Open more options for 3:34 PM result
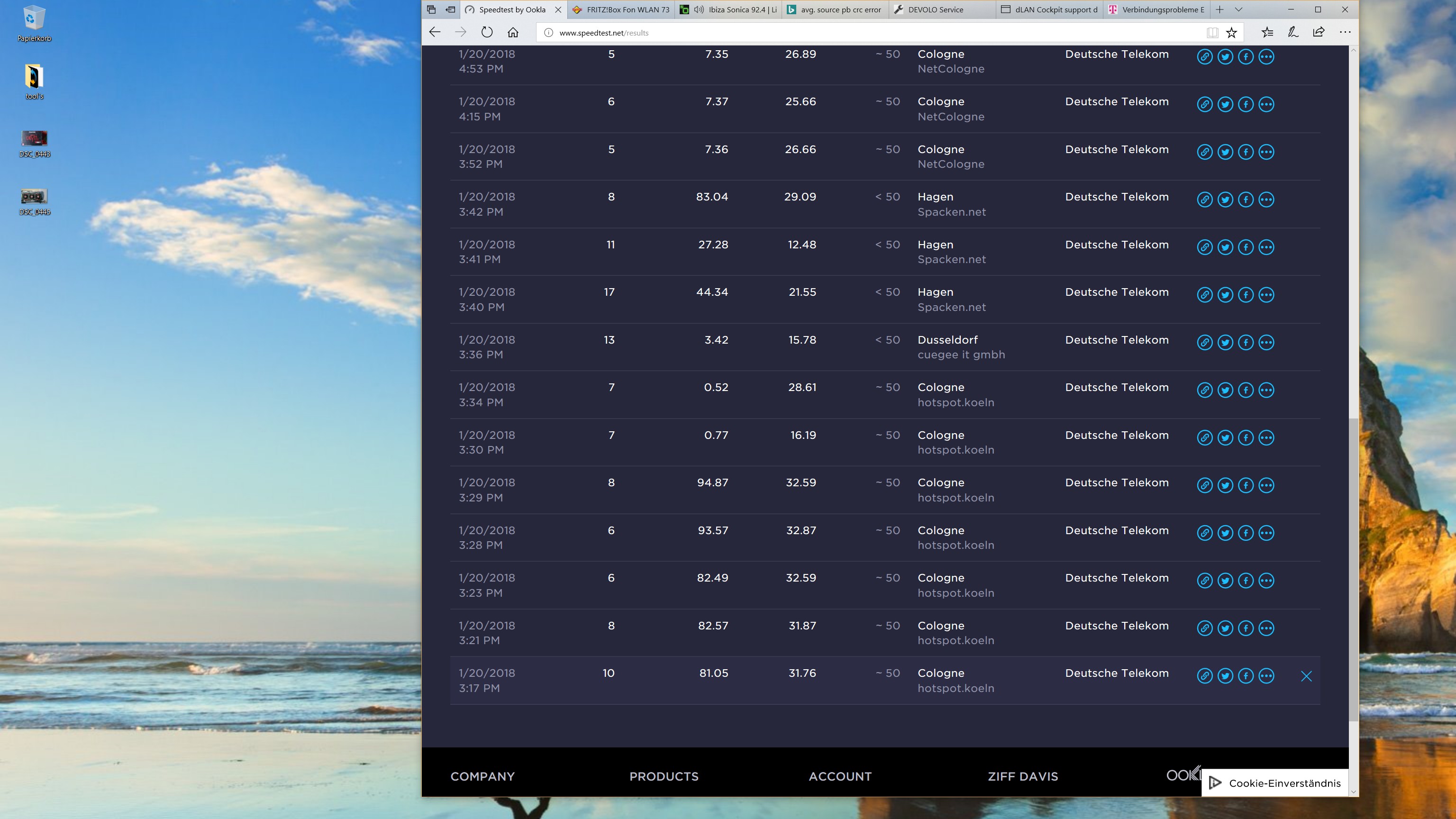Viewport: 1456px width, 819px height. pos(1266,390)
